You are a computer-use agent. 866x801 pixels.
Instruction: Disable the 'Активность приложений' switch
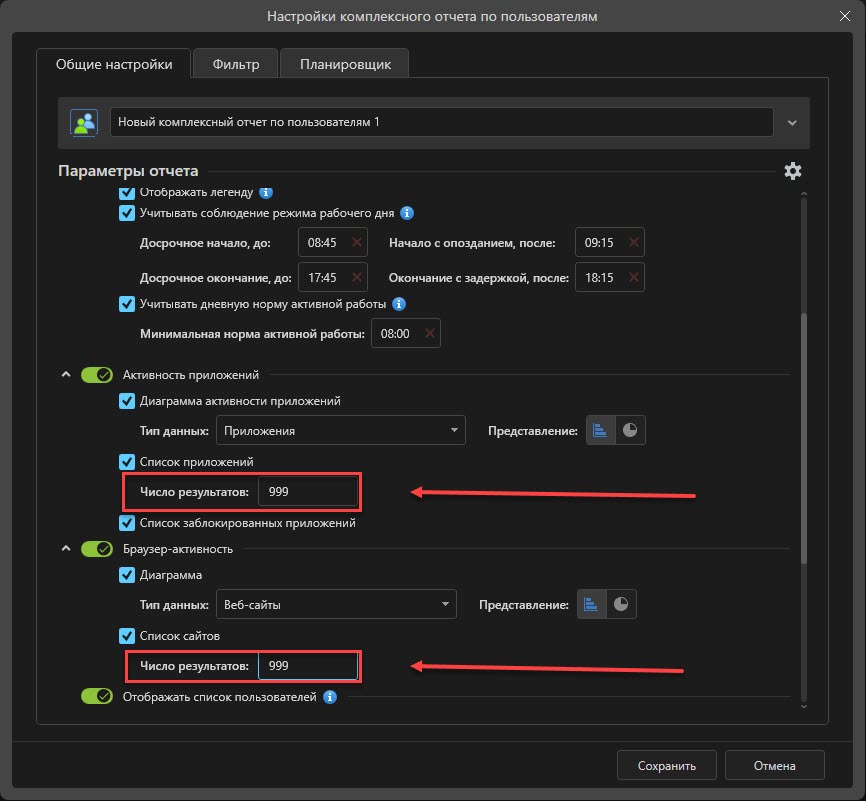(x=97, y=375)
